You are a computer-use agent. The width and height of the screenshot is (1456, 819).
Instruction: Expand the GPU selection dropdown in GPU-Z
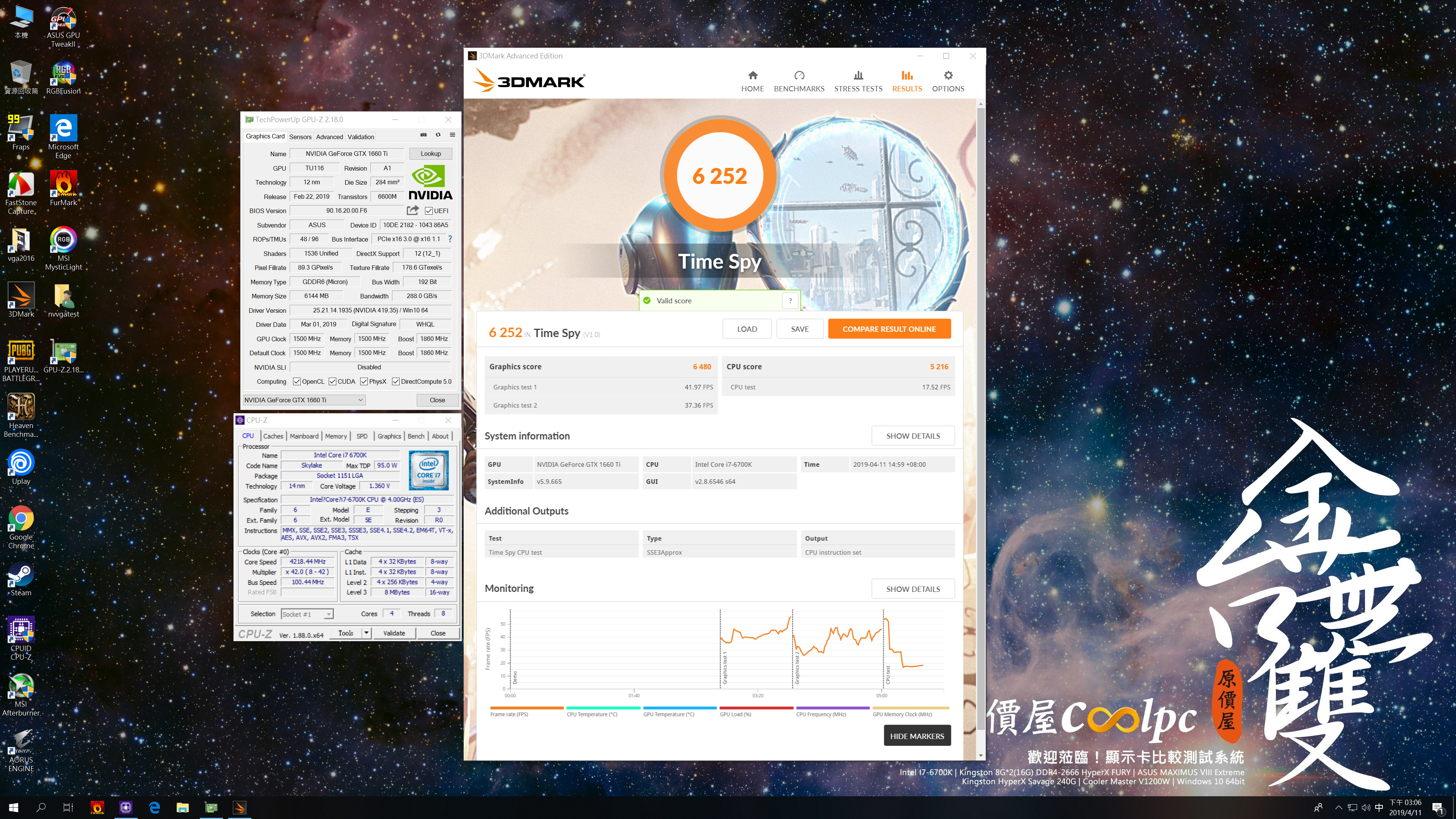[304, 400]
